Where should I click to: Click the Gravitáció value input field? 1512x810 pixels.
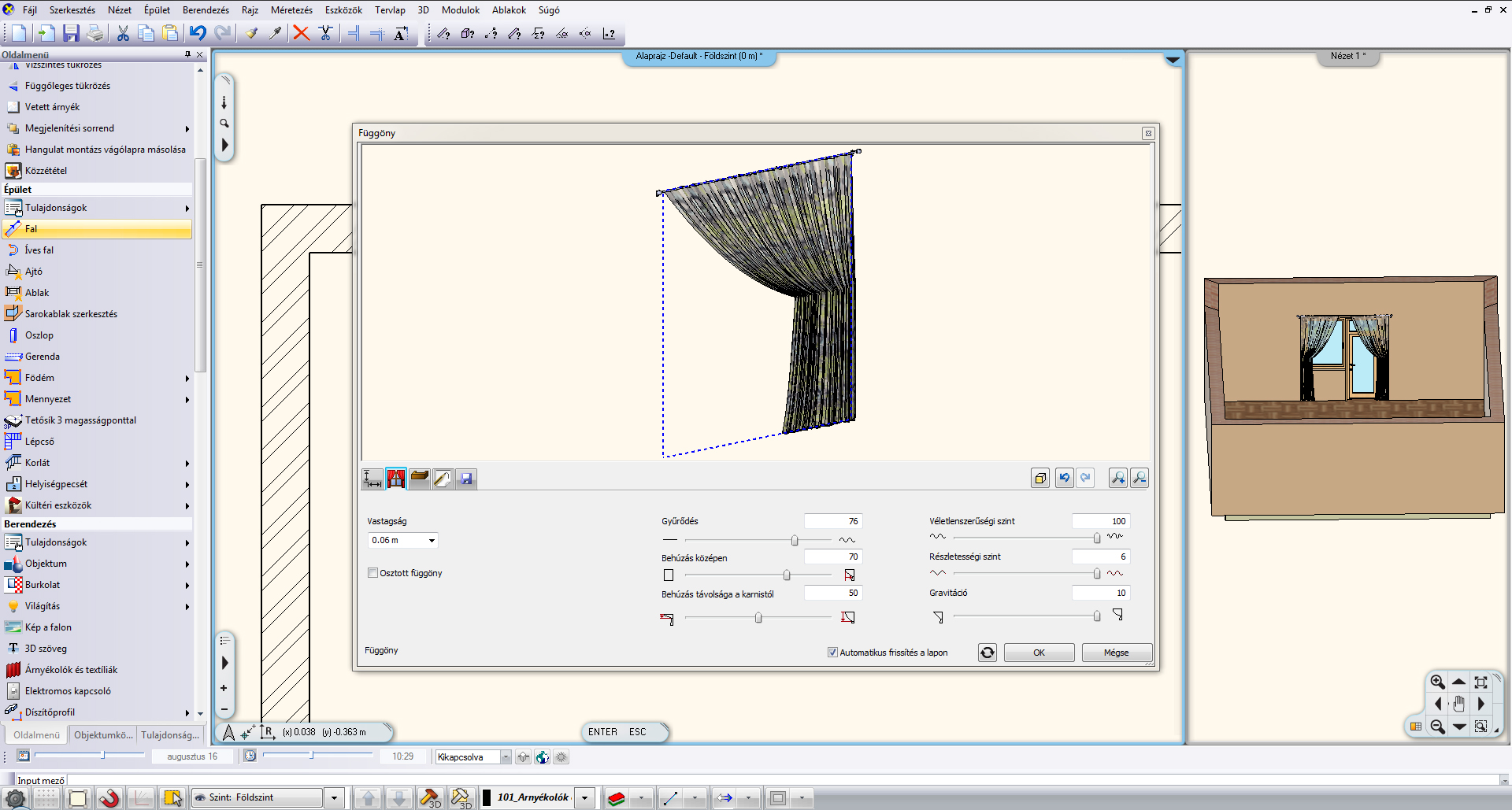pyautogui.click(x=1100, y=593)
